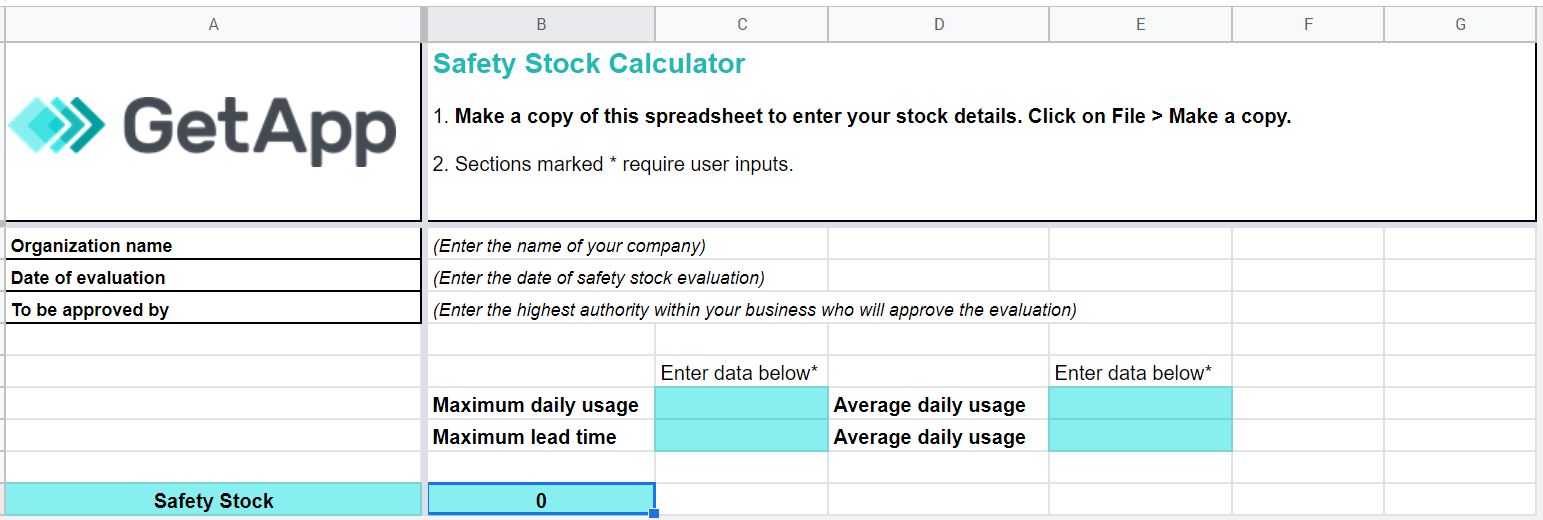This screenshot has width=1543, height=520.
Task: Select column A header
Action: coord(213,25)
